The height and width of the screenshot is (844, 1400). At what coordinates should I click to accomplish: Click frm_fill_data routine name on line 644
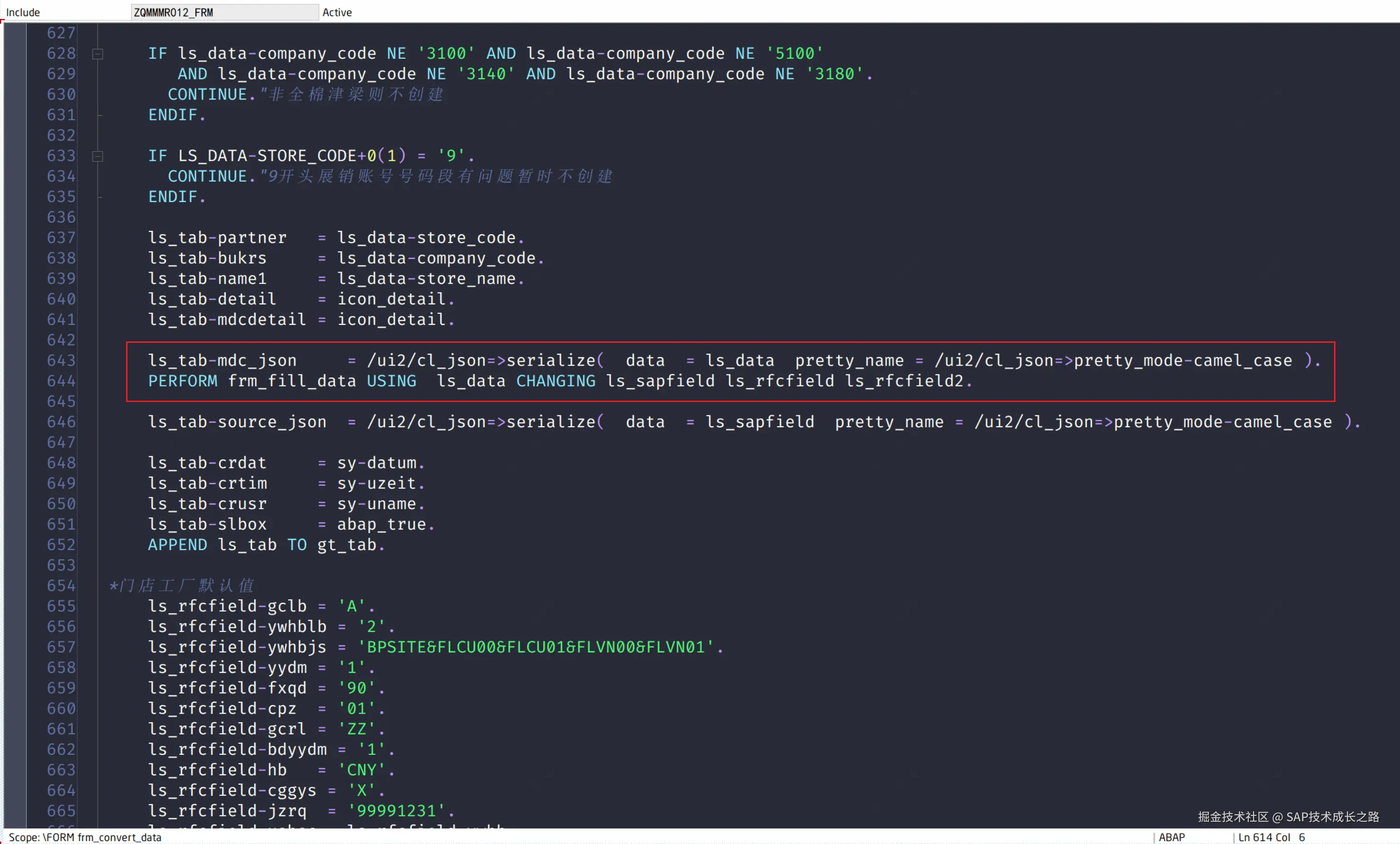[292, 381]
